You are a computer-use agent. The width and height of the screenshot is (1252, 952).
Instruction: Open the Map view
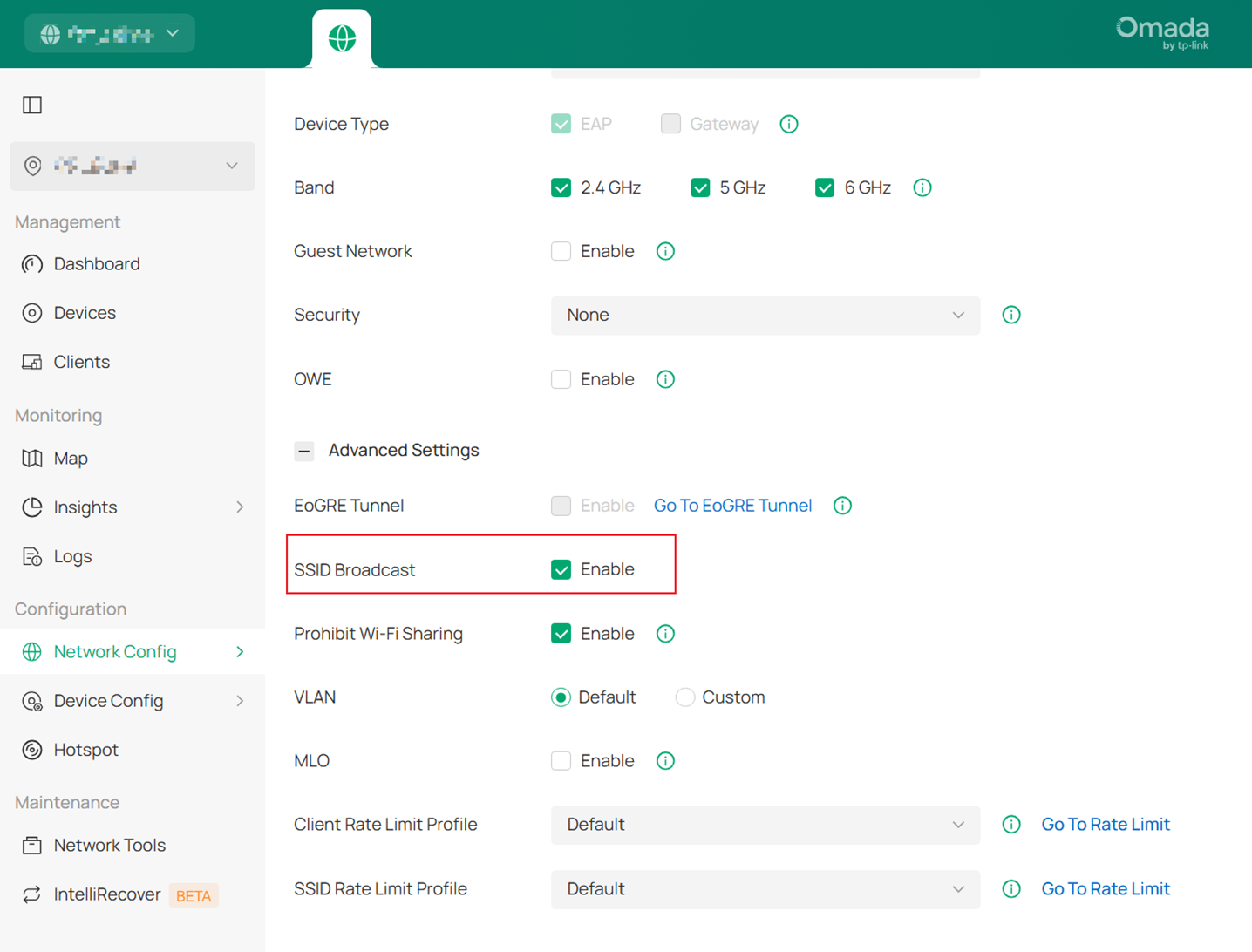click(71, 458)
